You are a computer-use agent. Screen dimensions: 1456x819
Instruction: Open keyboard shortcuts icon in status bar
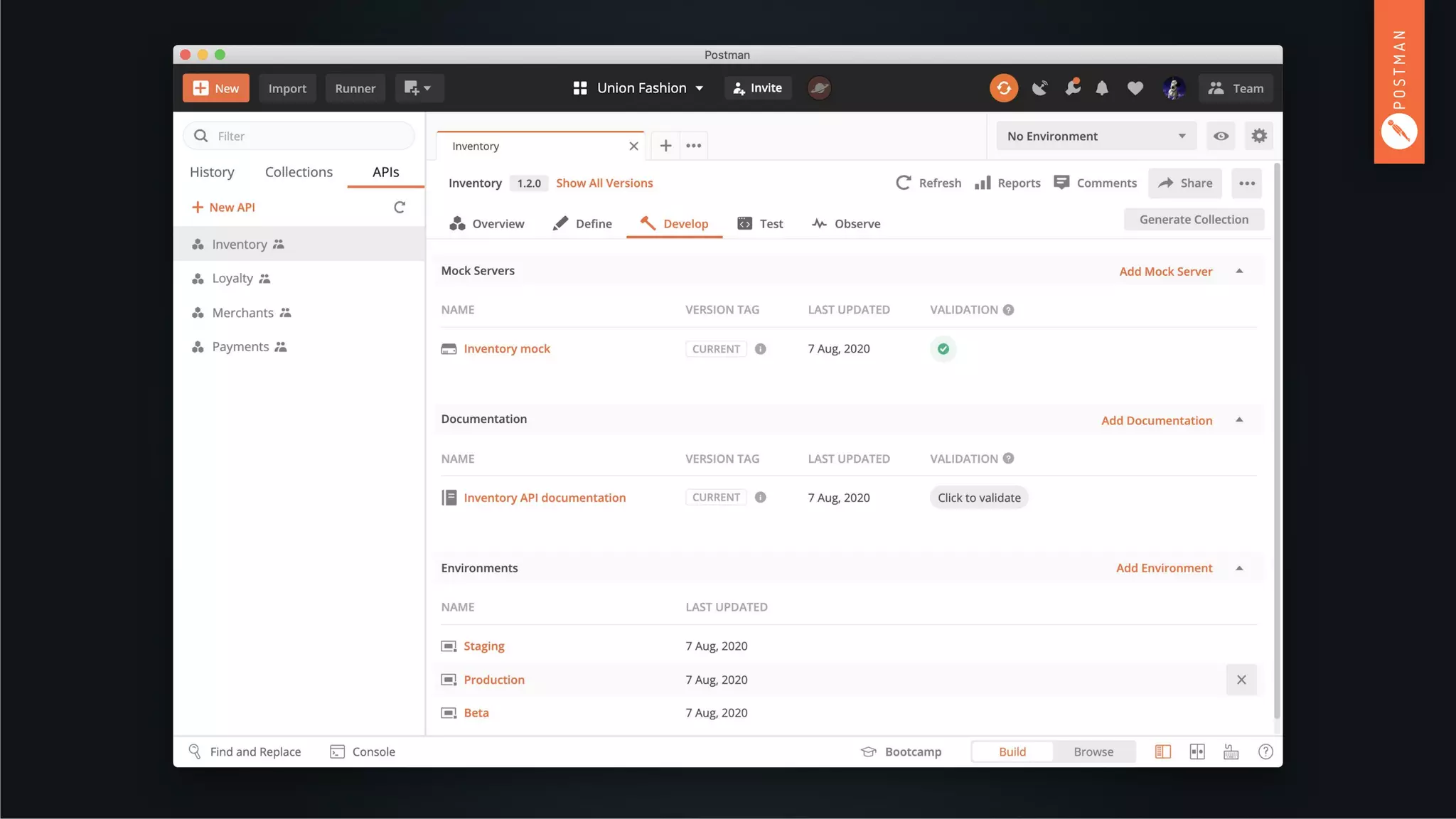click(1231, 752)
